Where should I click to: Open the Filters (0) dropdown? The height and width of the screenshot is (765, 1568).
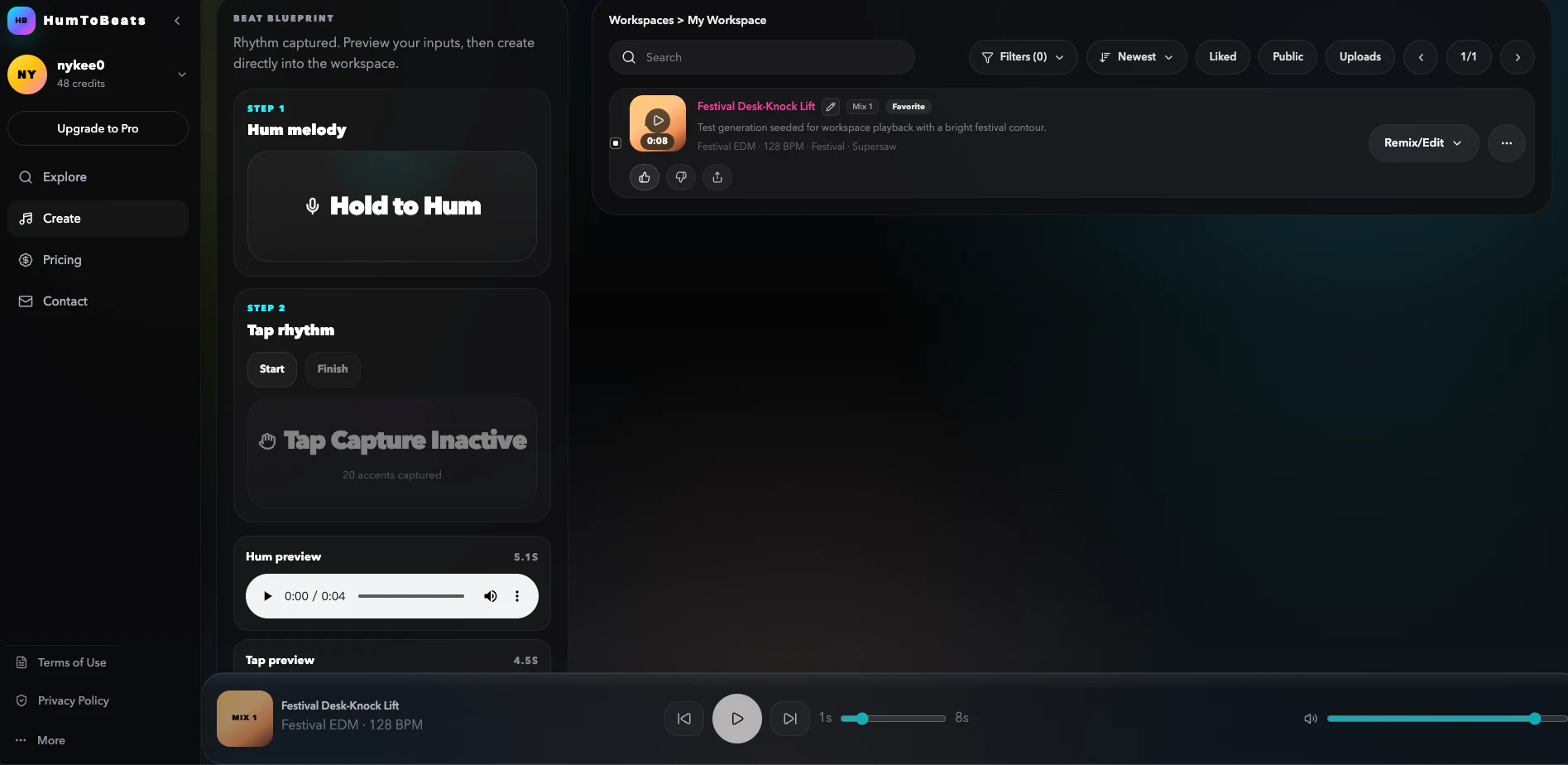pos(1023,57)
